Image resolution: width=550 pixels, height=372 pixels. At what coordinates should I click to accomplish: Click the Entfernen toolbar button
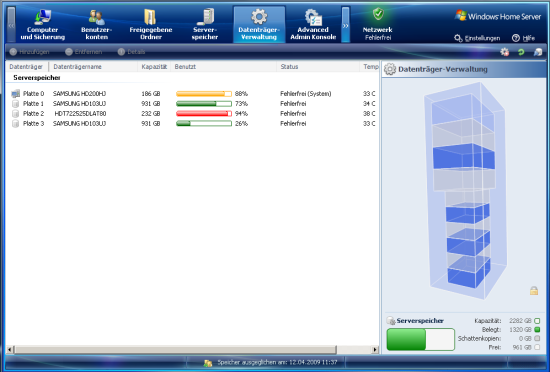tap(83, 52)
